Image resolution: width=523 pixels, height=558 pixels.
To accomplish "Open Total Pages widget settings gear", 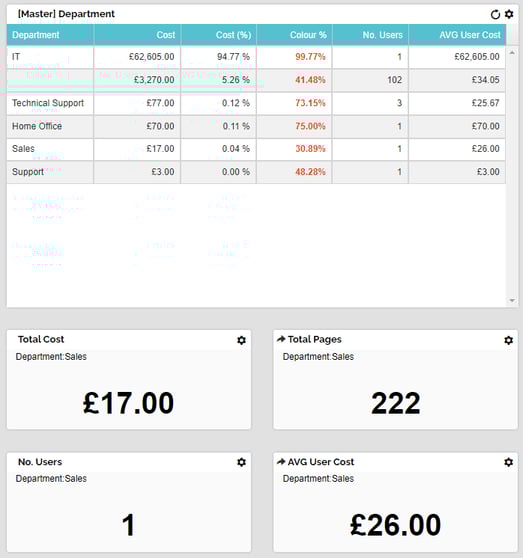I will (x=508, y=340).
